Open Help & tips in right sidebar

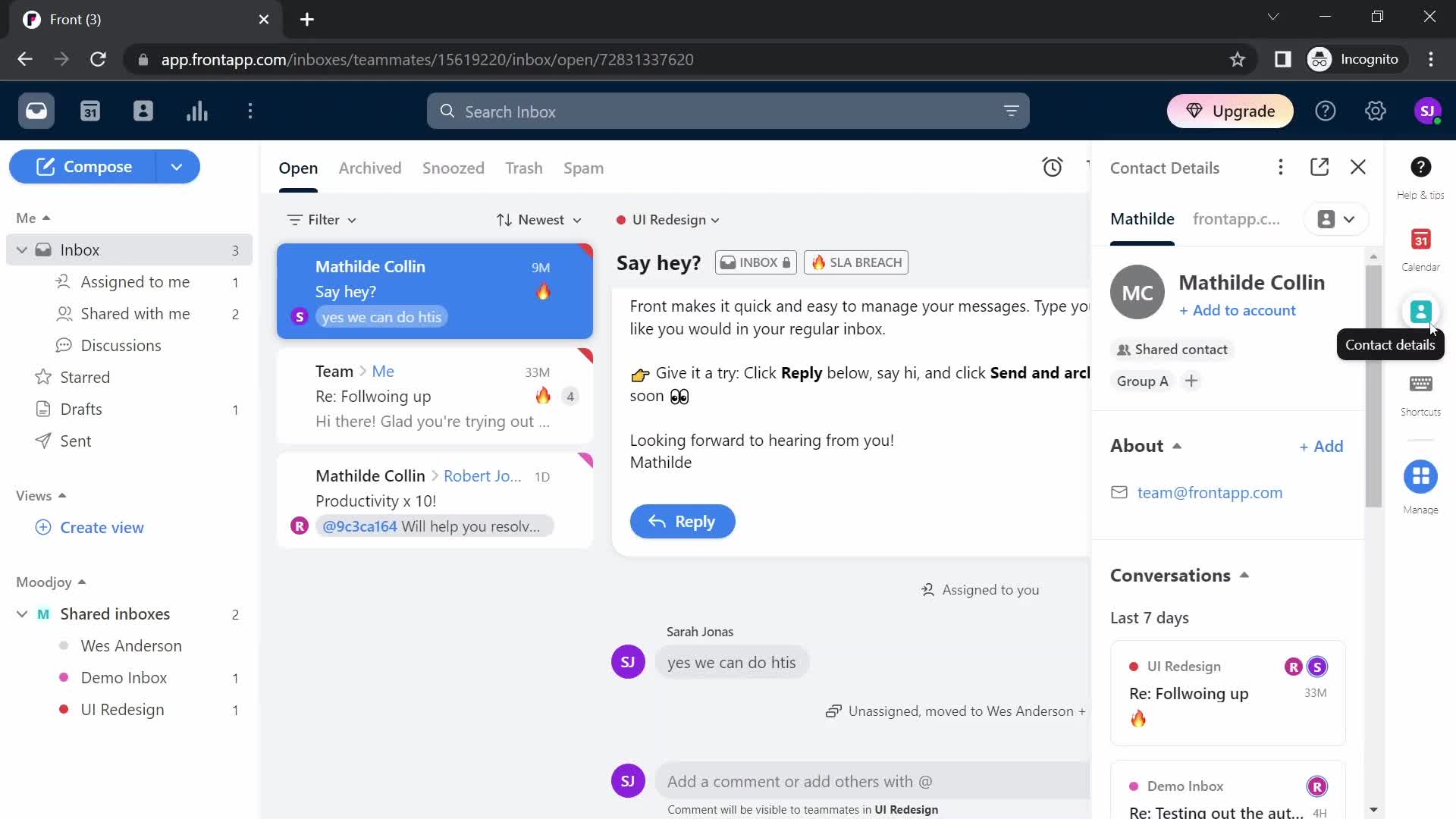1420,177
